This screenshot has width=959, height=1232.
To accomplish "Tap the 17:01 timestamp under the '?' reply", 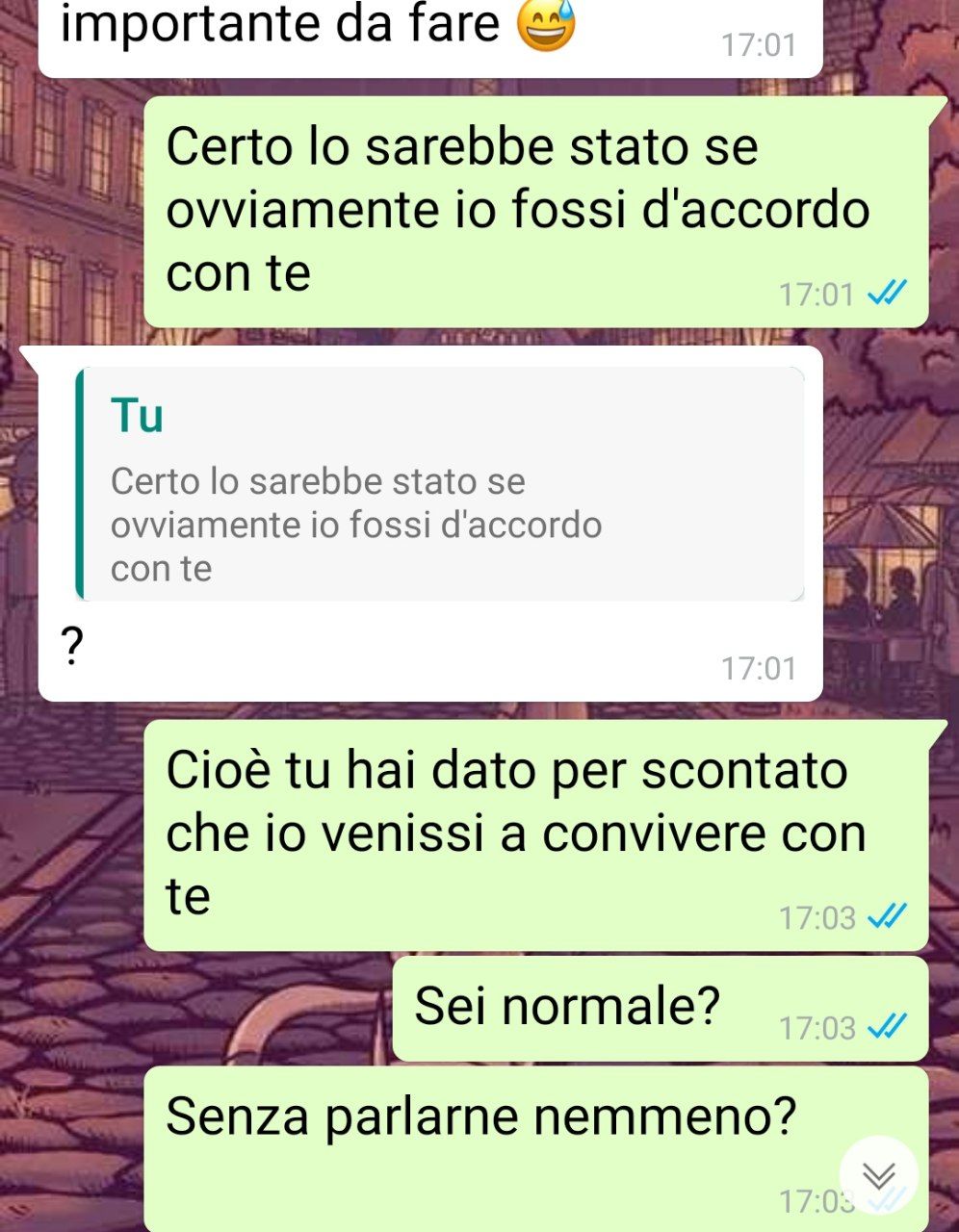I will click(x=759, y=667).
